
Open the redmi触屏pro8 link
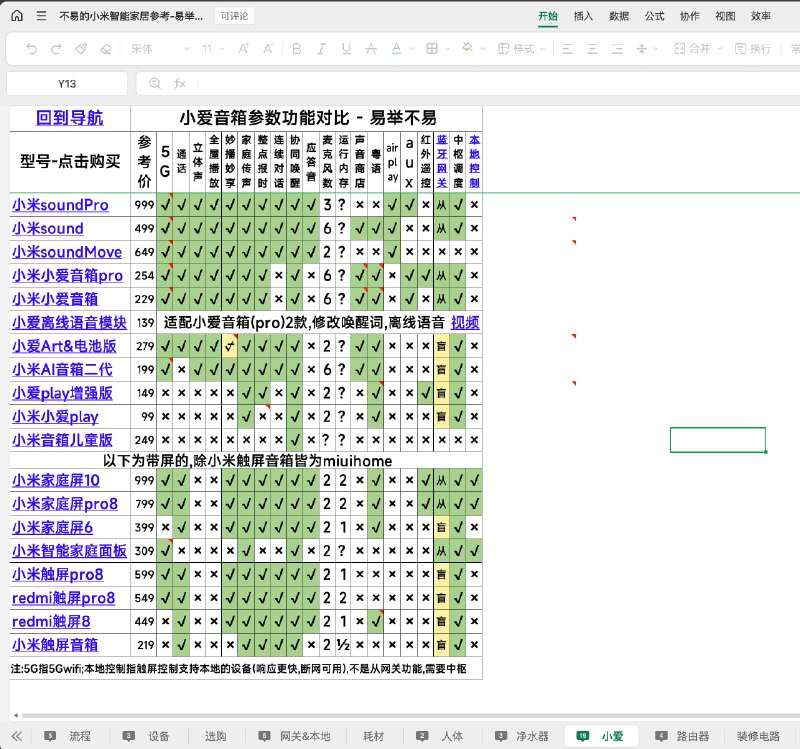63,597
